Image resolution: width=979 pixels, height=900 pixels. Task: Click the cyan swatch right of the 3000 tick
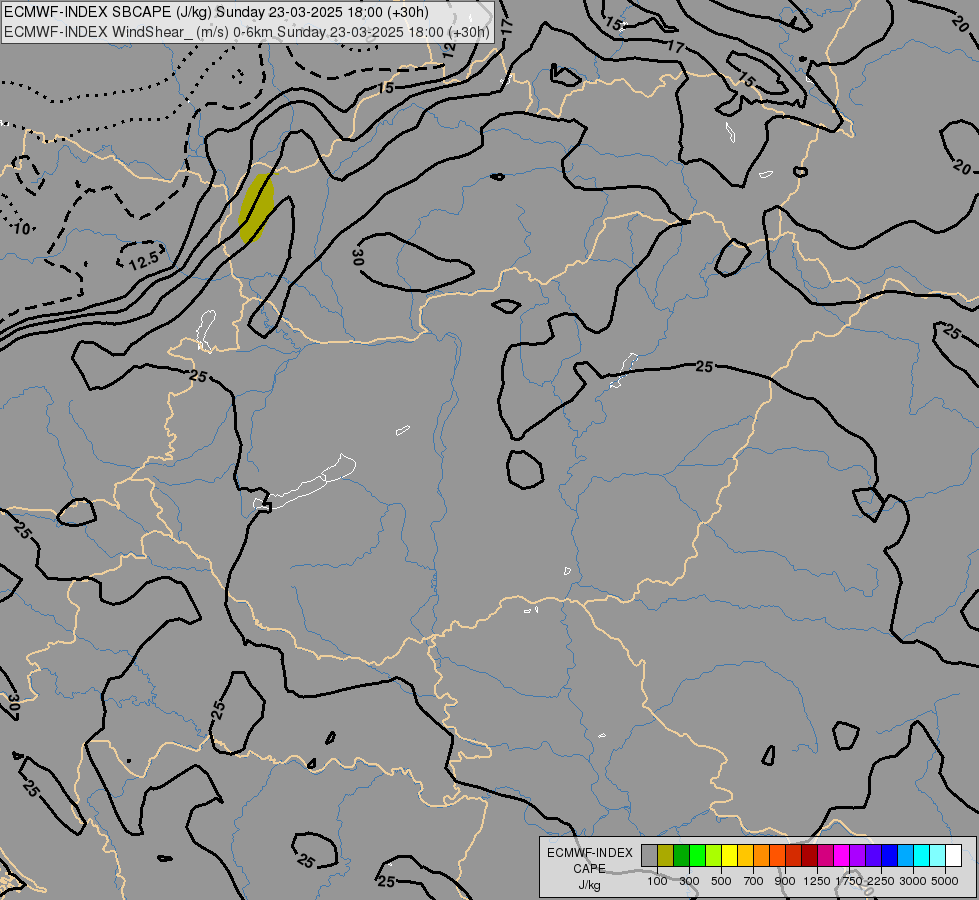[922, 856]
